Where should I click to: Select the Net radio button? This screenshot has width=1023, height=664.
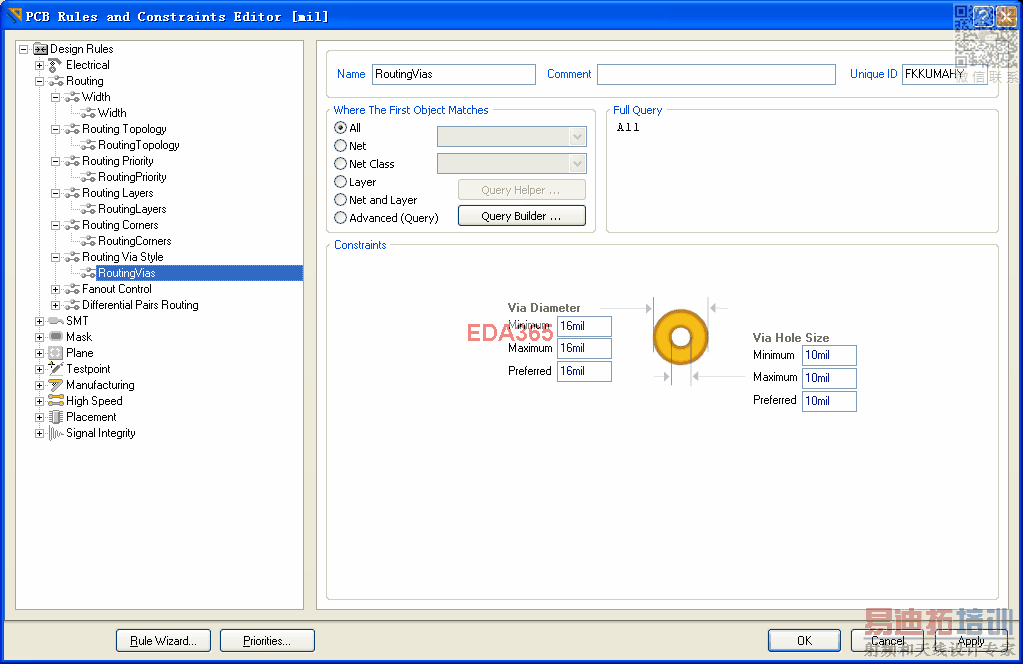[341, 146]
